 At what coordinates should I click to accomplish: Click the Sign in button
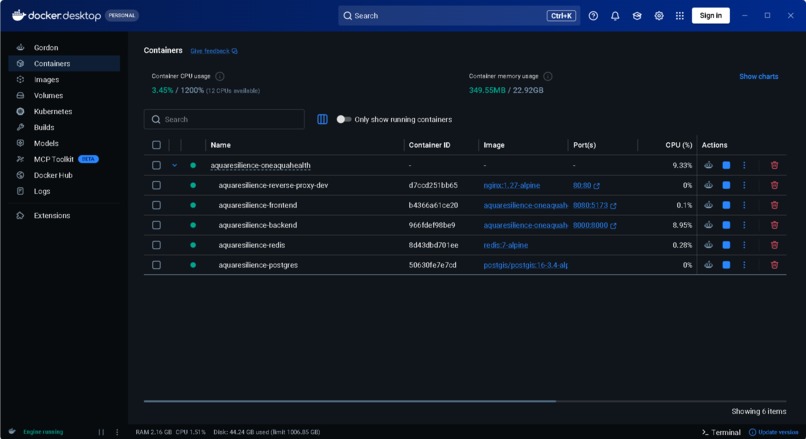(x=710, y=15)
